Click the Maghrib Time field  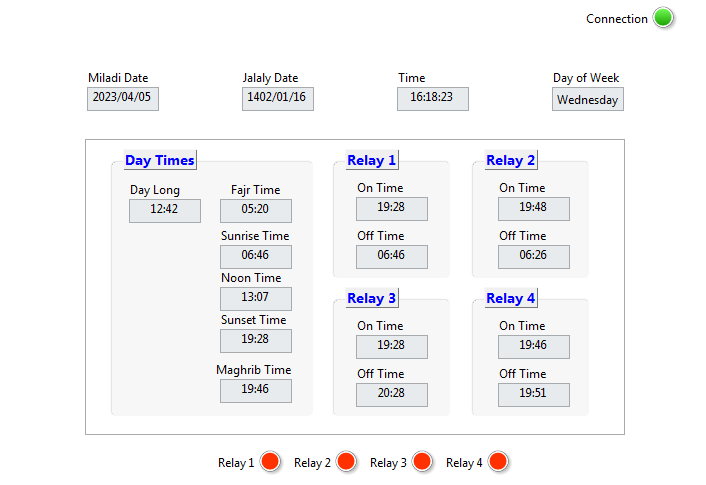256,391
